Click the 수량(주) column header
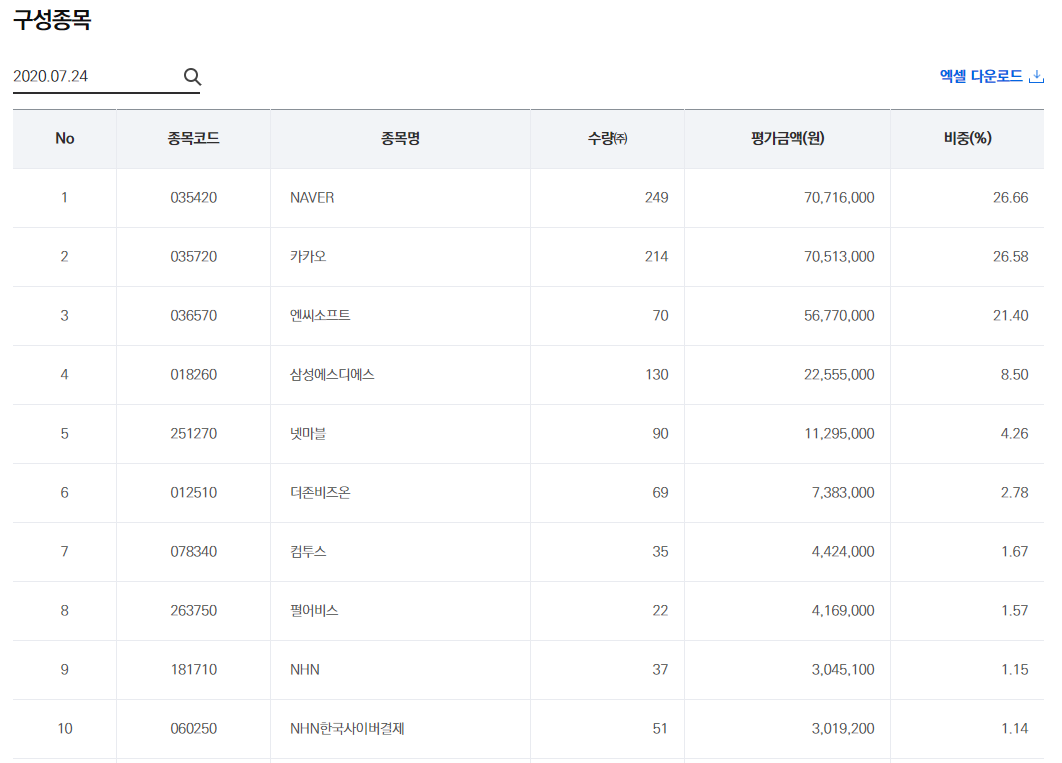 [607, 139]
